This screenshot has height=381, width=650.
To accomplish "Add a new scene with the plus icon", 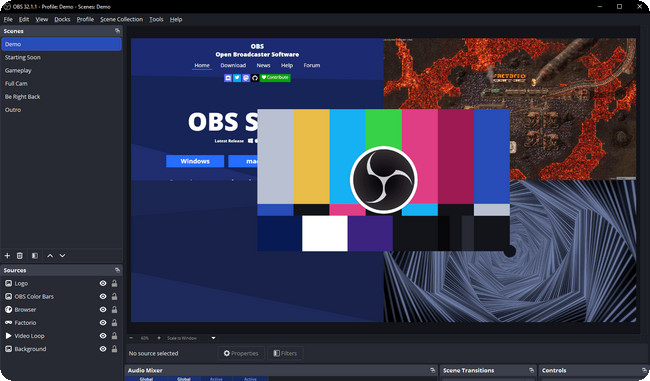I will pos(7,256).
